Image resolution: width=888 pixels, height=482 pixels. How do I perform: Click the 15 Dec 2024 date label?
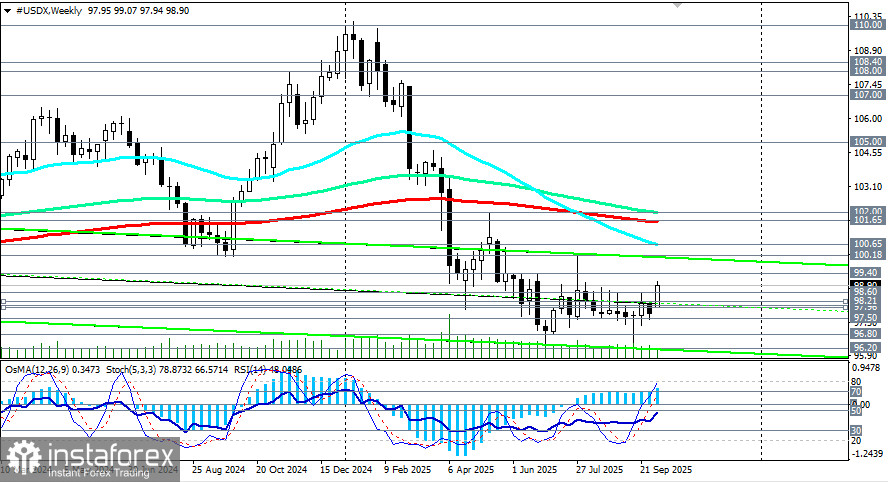click(346, 470)
